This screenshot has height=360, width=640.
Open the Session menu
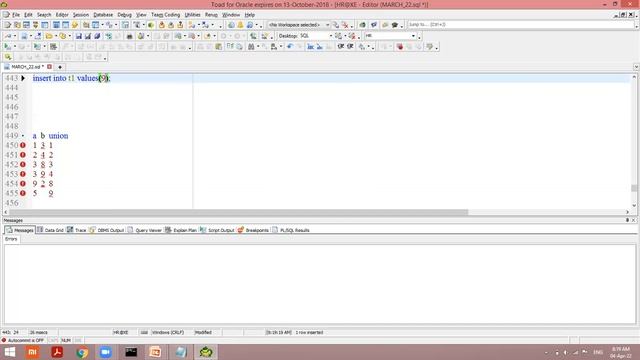click(81, 15)
